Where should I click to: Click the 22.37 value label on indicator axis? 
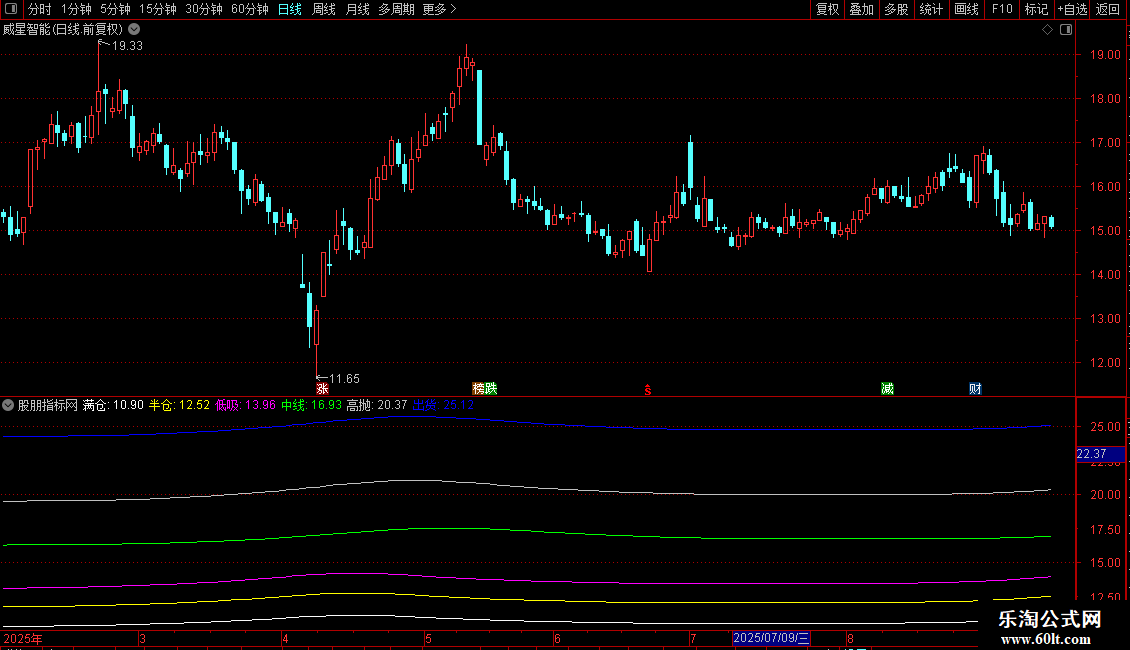(x=1090, y=454)
